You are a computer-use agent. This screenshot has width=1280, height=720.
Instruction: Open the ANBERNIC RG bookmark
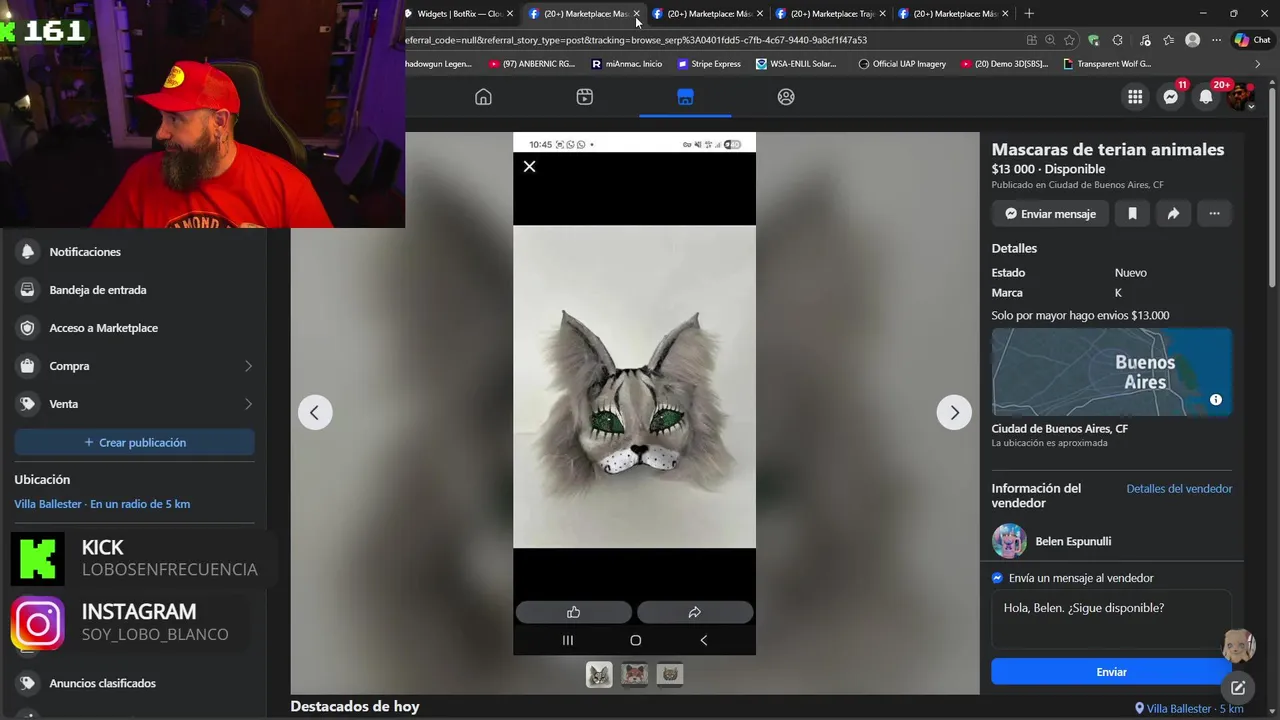click(532, 63)
